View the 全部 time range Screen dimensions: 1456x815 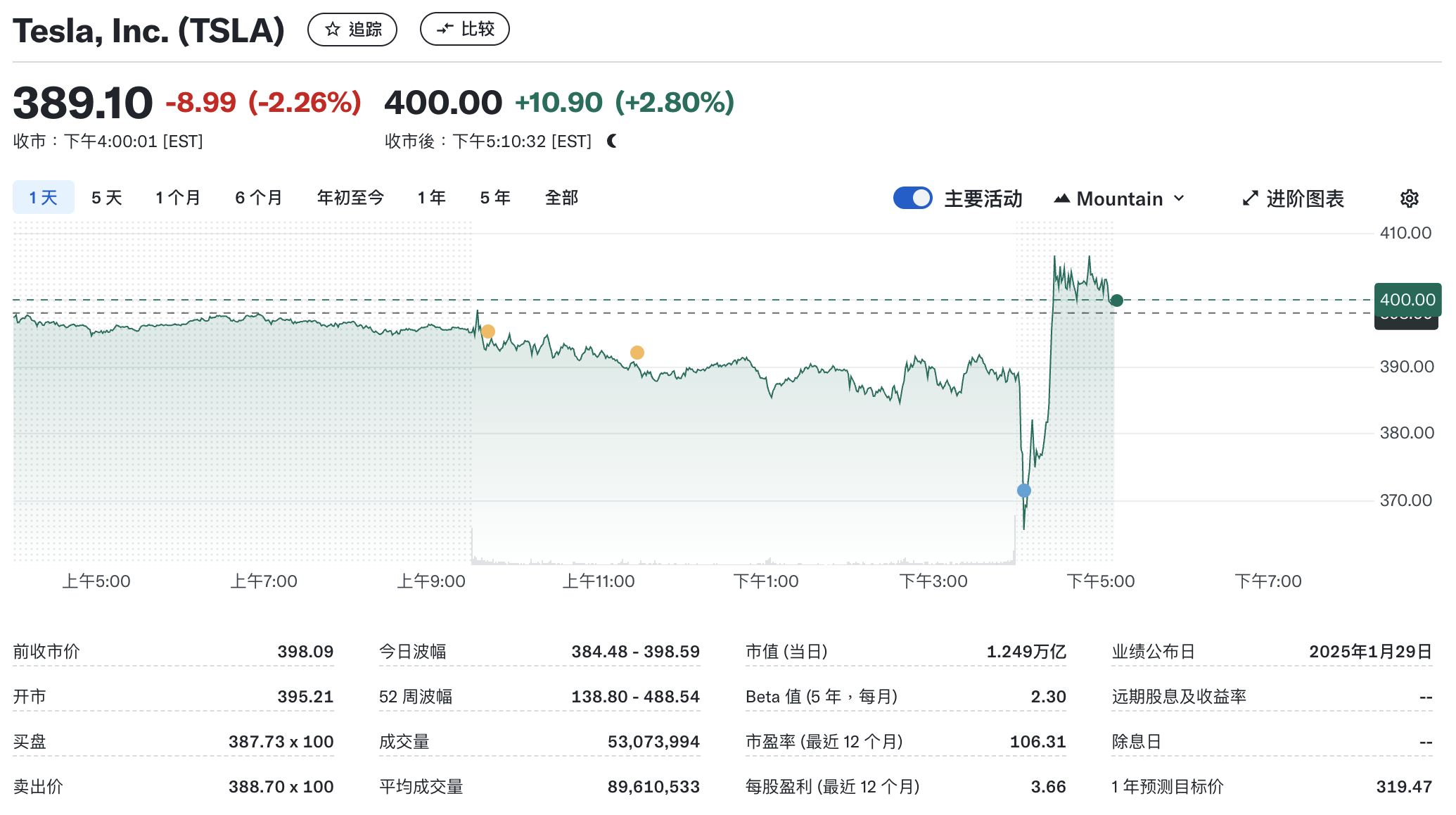[561, 198]
